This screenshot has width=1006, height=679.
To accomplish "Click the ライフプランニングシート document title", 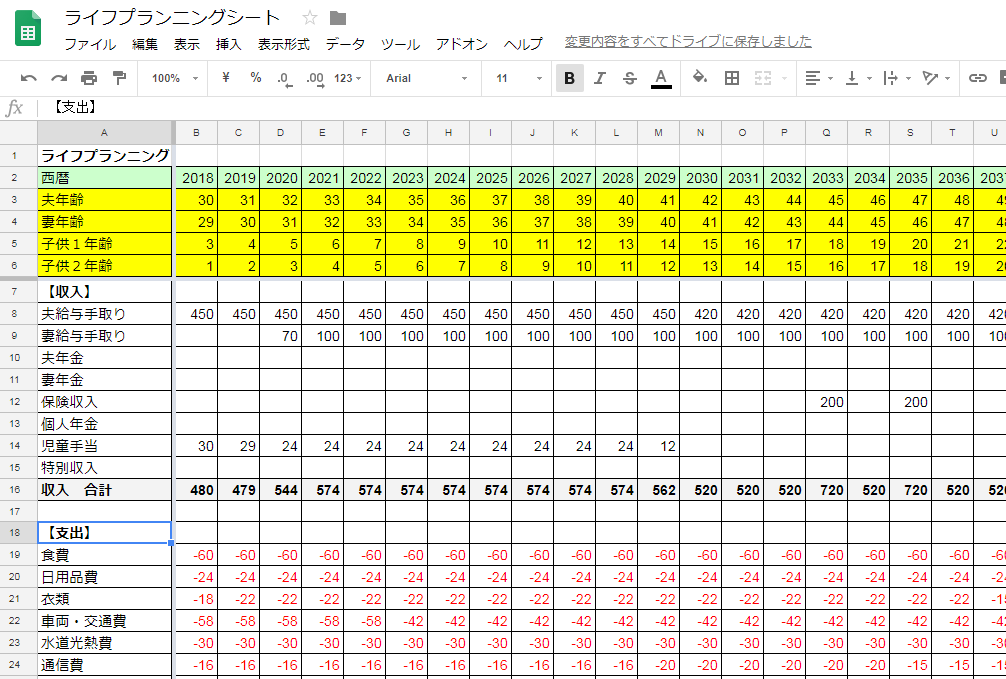I will (172, 18).
